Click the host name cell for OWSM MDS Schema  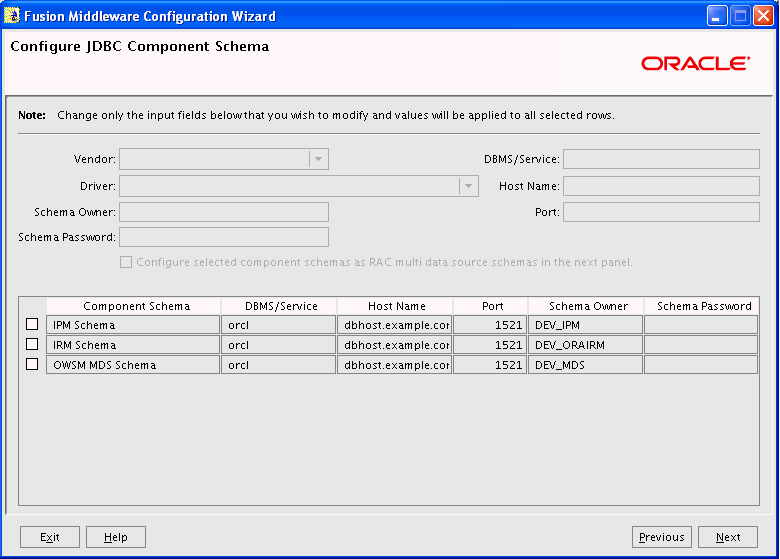394,365
